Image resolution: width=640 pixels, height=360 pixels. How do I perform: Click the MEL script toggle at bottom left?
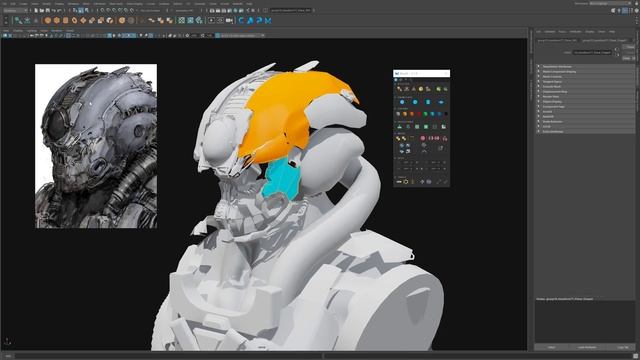click(8, 356)
